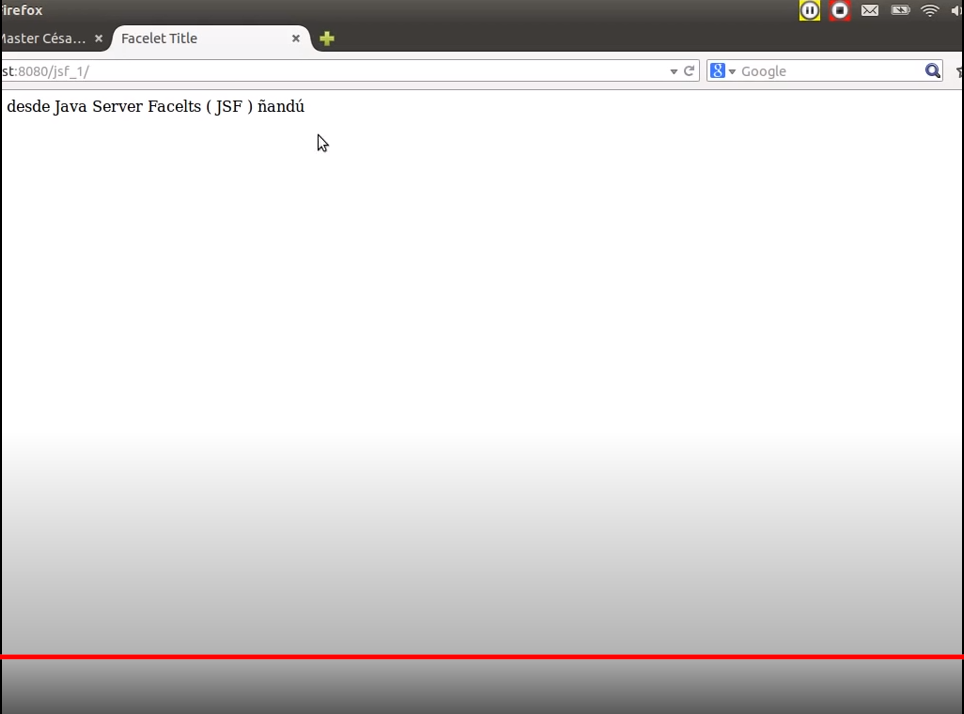964x714 pixels.
Task: Stop the screen recording
Action: click(839, 10)
